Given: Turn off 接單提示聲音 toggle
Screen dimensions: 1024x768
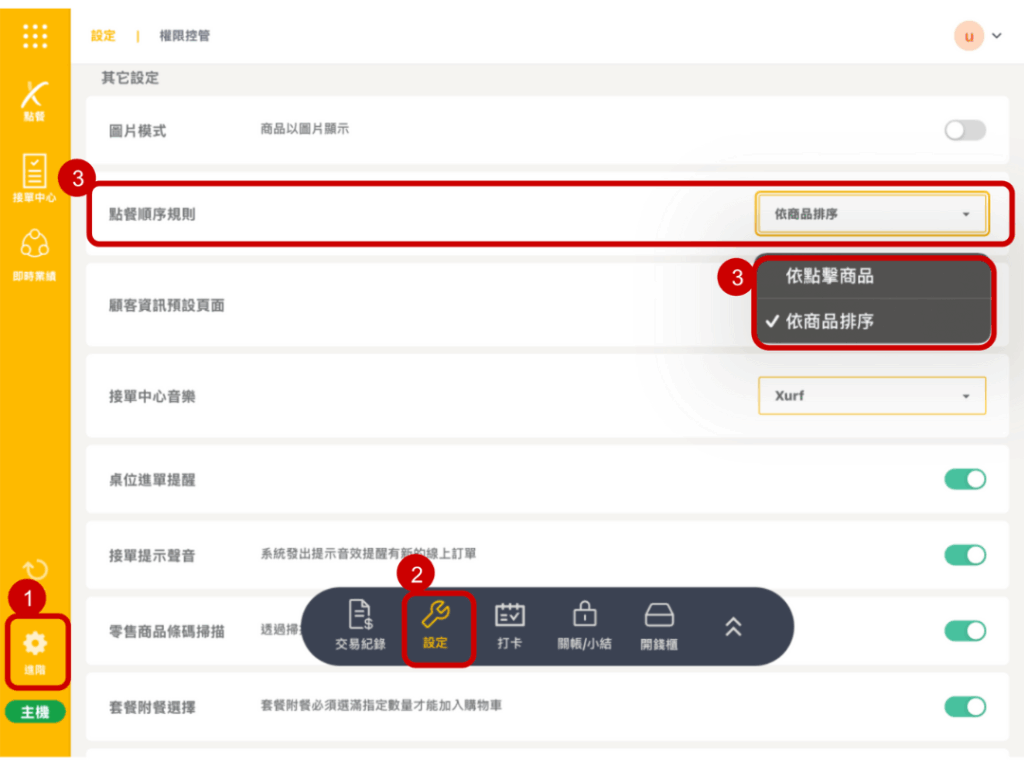Looking at the screenshot, I should click(965, 555).
